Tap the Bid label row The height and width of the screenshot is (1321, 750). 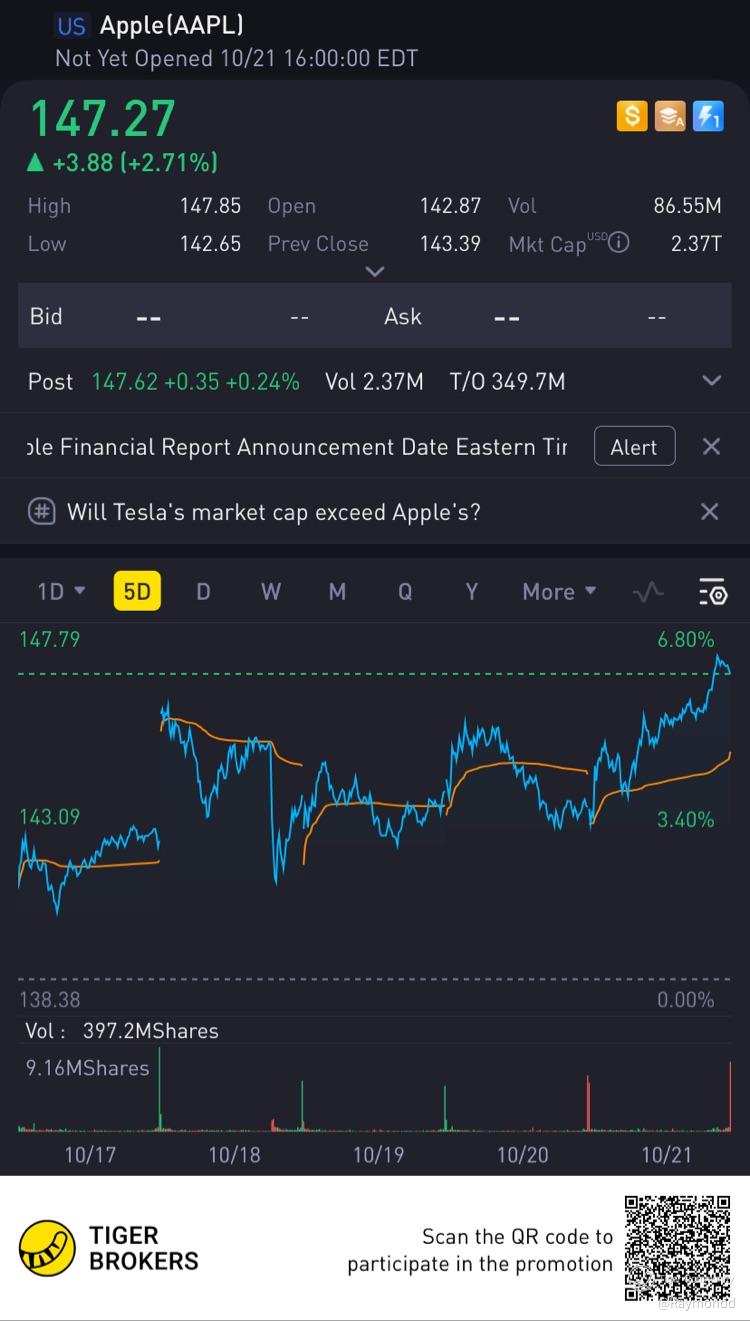(x=46, y=316)
